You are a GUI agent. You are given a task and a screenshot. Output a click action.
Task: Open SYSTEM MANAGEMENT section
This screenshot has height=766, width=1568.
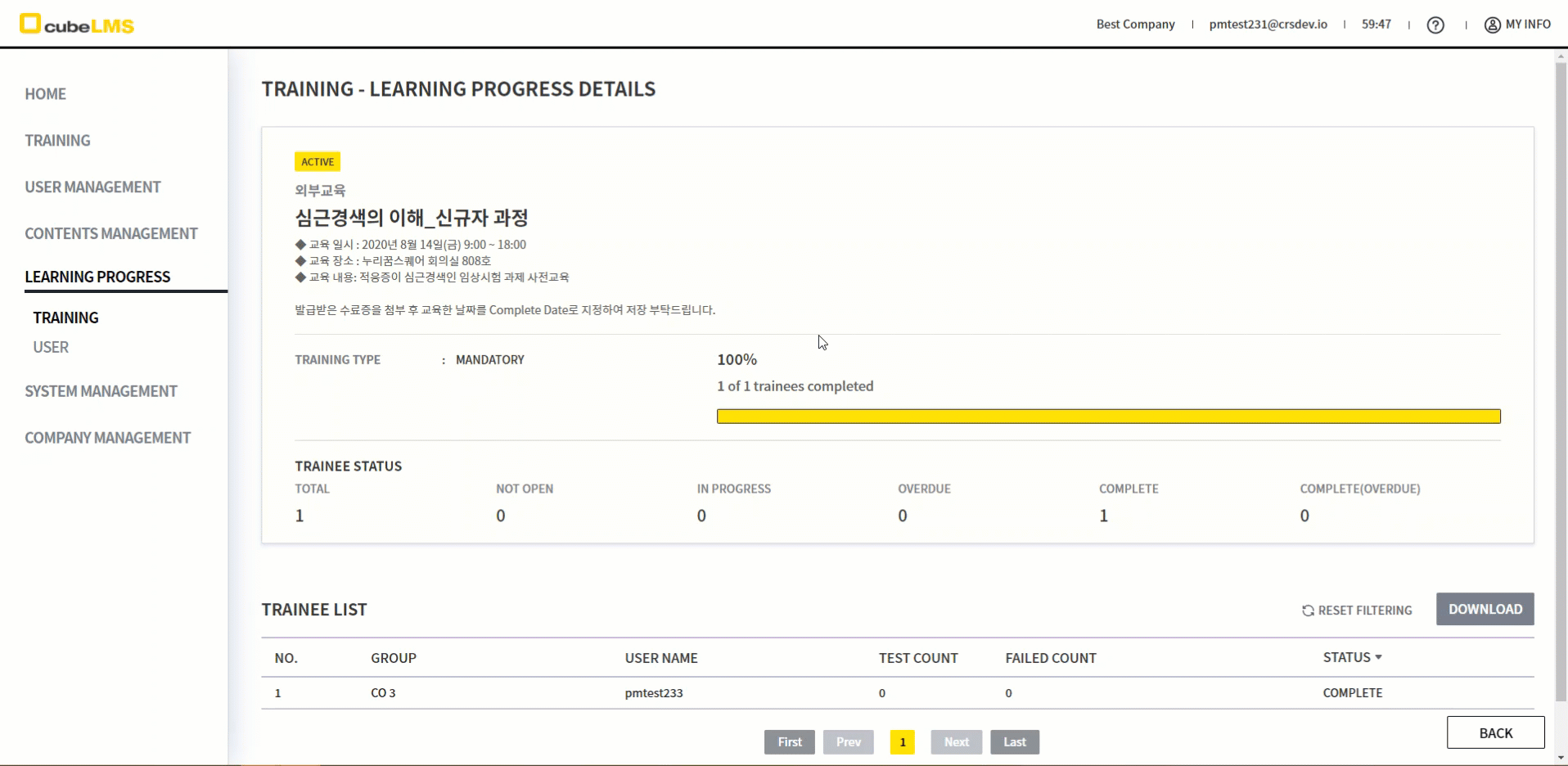tap(101, 391)
